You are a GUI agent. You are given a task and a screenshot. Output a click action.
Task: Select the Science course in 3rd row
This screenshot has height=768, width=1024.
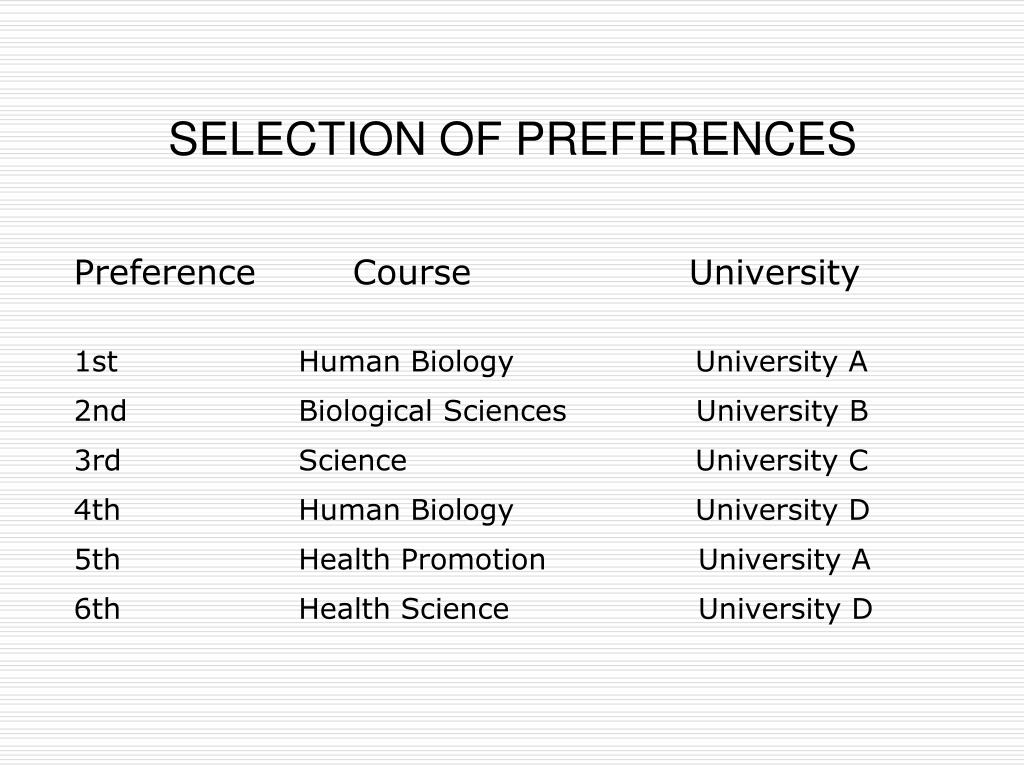pyautogui.click(x=353, y=461)
